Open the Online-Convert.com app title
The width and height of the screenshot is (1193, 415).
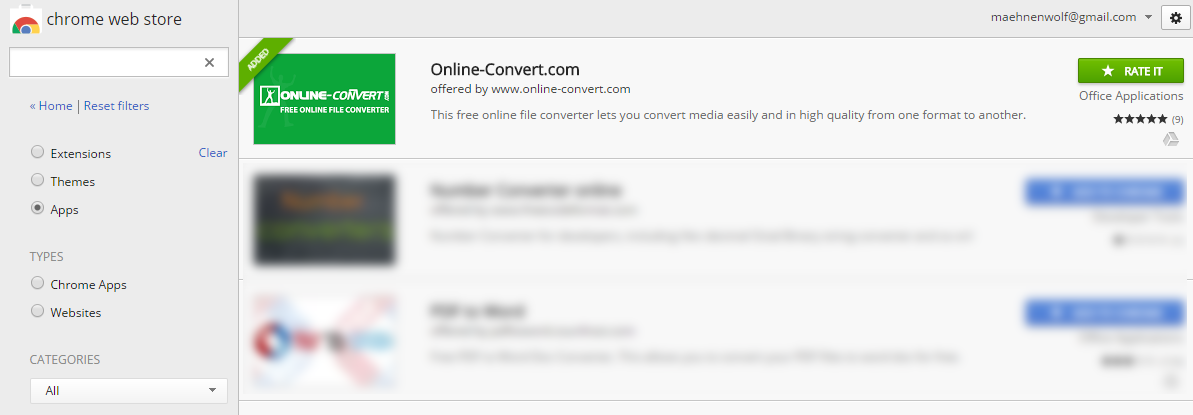point(505,69)
